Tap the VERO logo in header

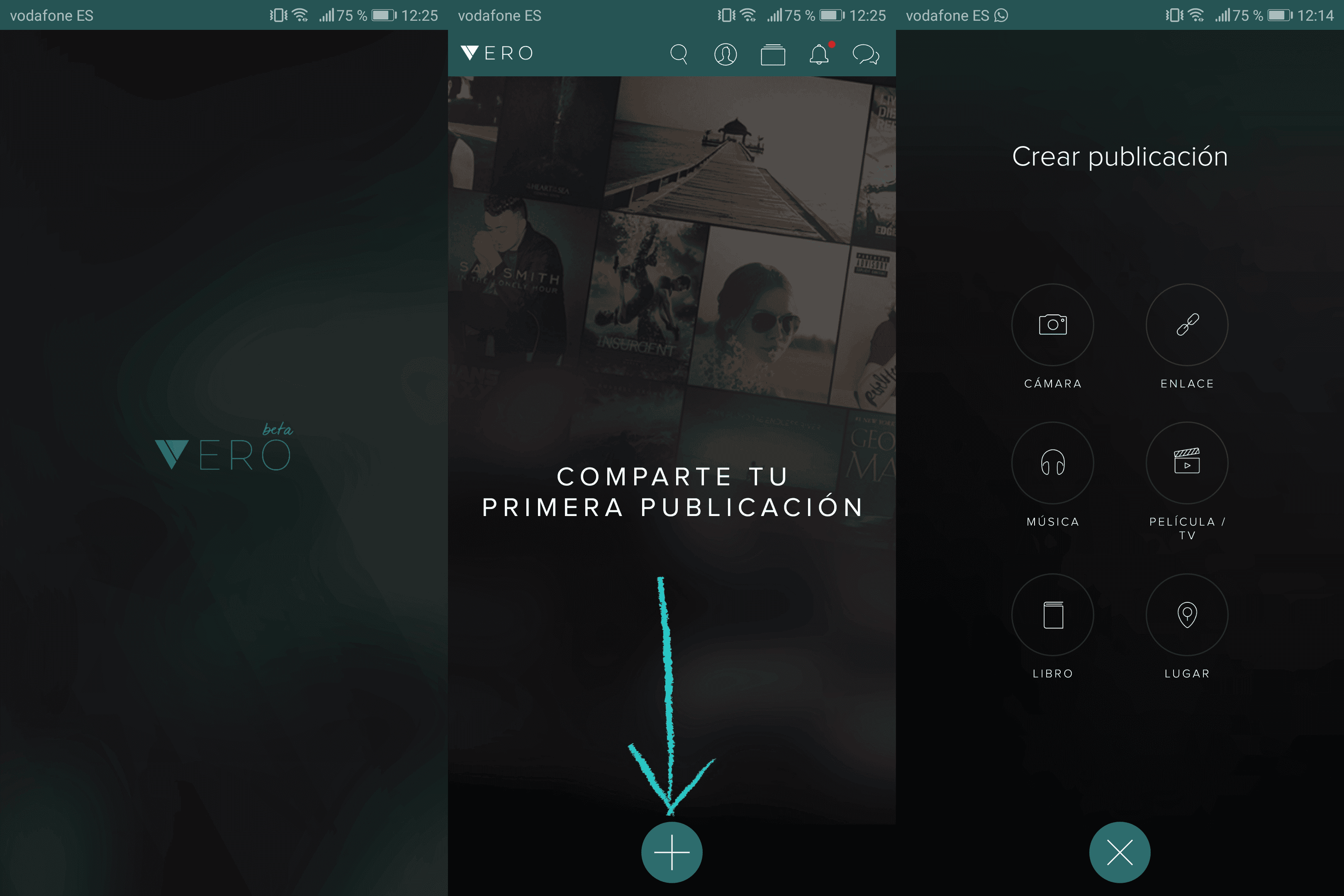coord(497,53)
